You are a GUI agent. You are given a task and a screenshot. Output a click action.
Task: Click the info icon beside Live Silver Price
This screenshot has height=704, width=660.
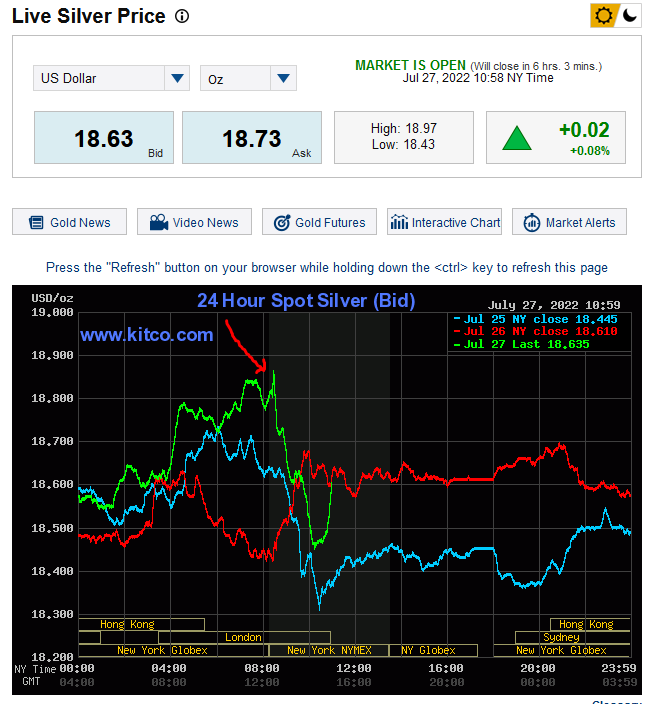[x=182, y=17]
